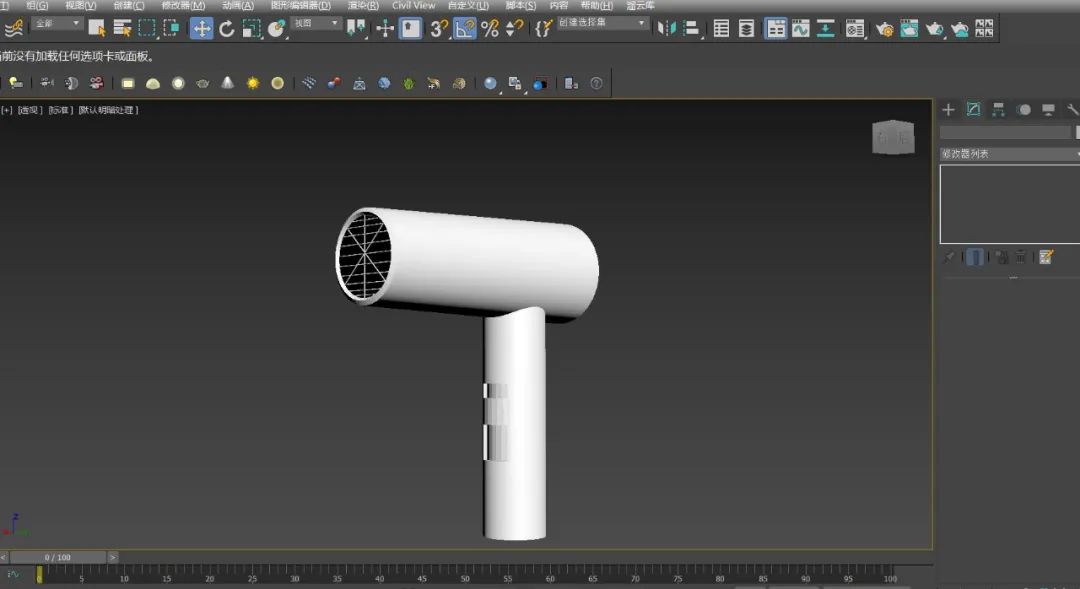Open the 动画(A) menu
This screenshot has height=589, width=1080.
[x=238, y=6]
